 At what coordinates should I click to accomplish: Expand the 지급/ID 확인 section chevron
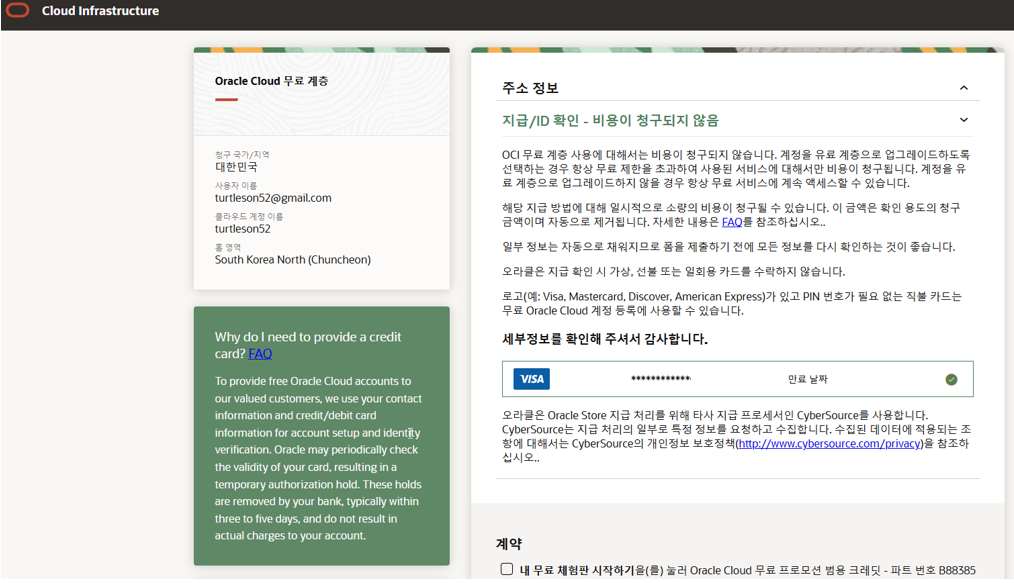964,120
